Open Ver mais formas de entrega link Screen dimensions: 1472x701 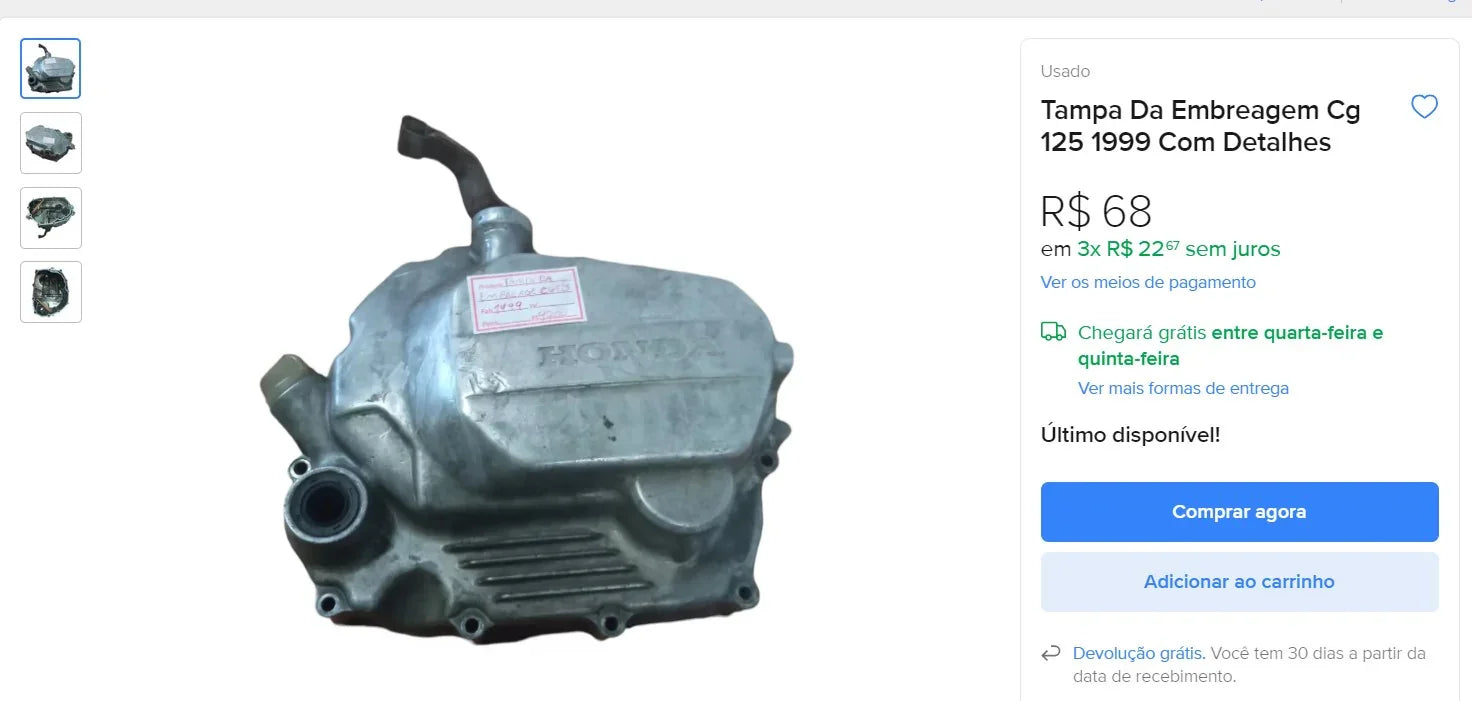coord(1183,388)
